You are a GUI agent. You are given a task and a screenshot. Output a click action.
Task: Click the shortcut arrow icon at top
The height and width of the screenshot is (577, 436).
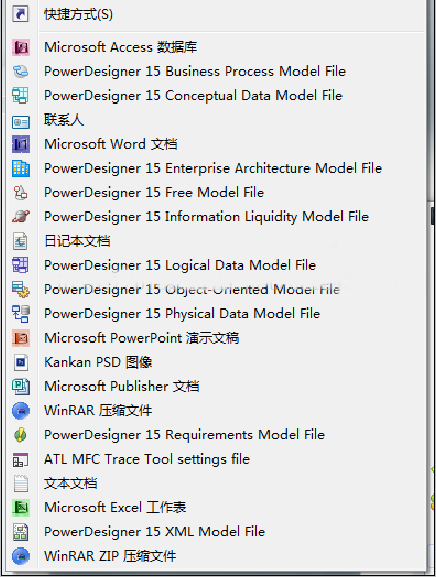21,15
